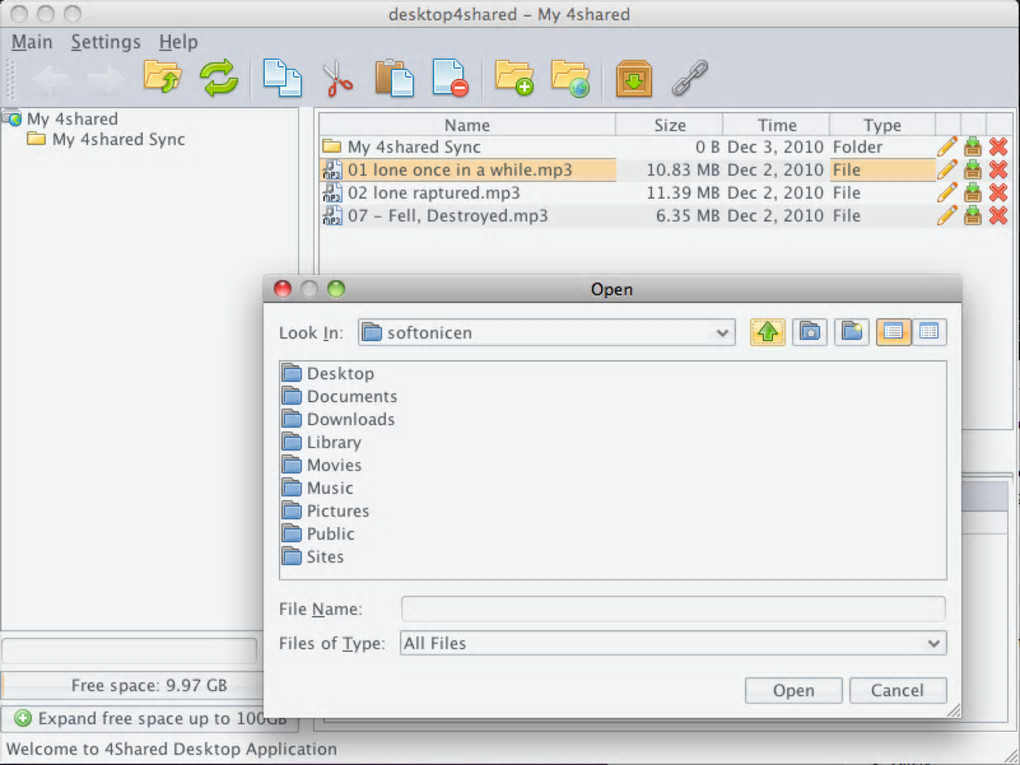The width and height of the screenshot is (1020, 765).
Task: Click the Create New Folder icon in dialog
Action: click(x=852, y=332)
